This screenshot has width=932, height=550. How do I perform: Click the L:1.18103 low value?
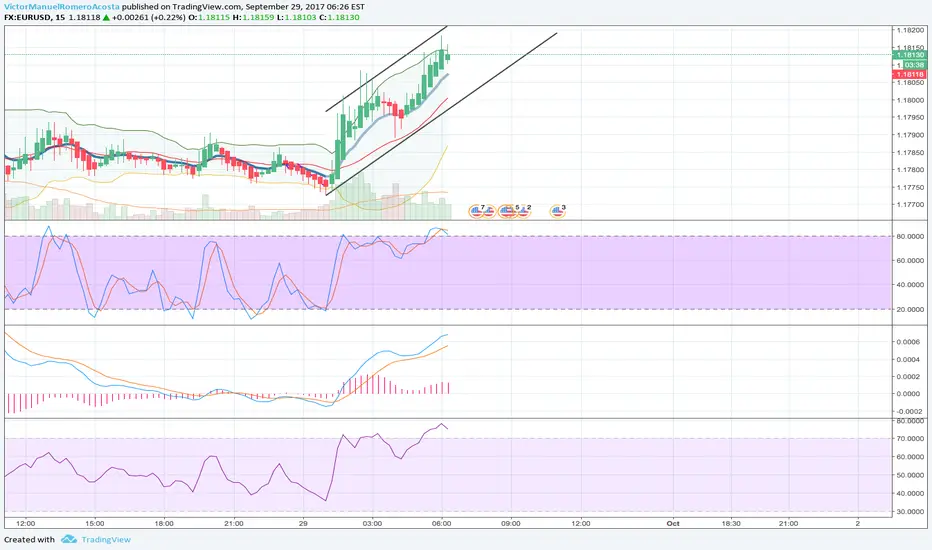pos(297,18)
